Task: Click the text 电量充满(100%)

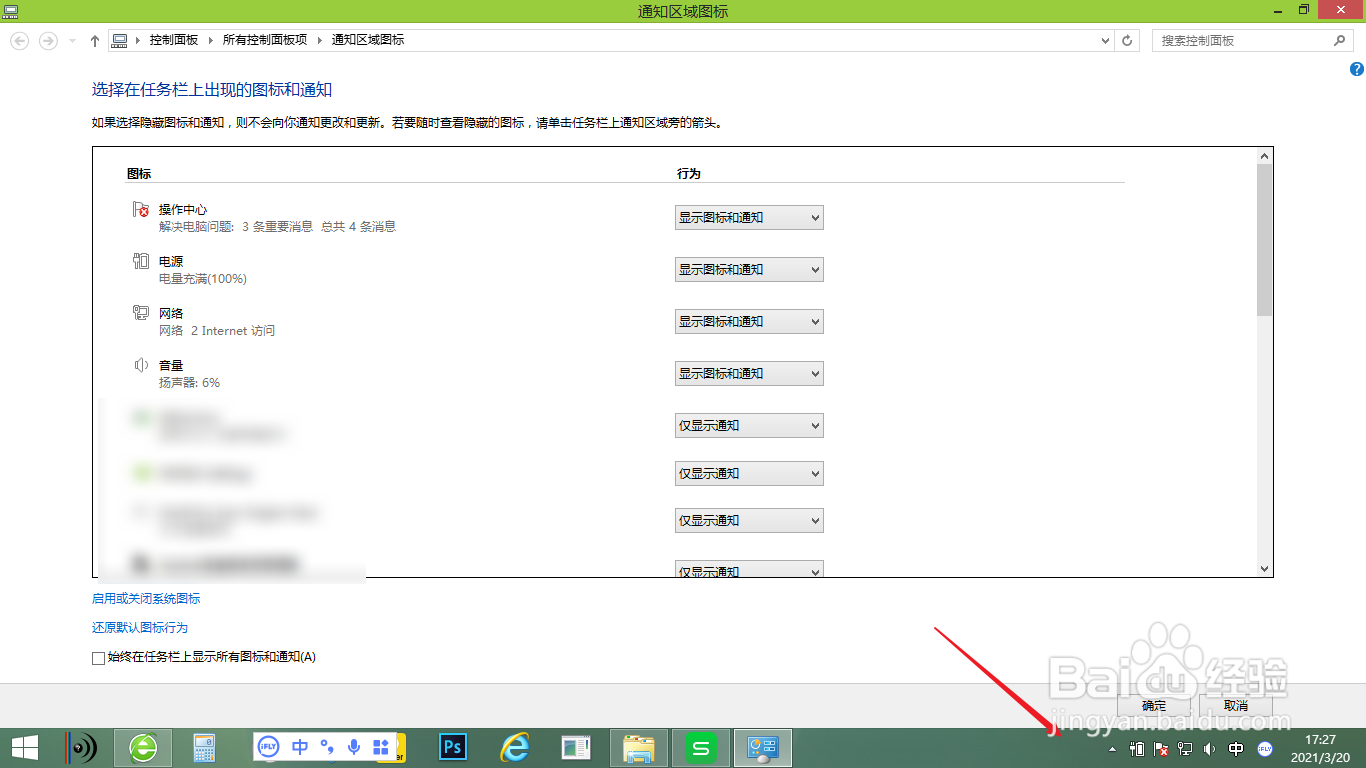Action: click(203, 279)
